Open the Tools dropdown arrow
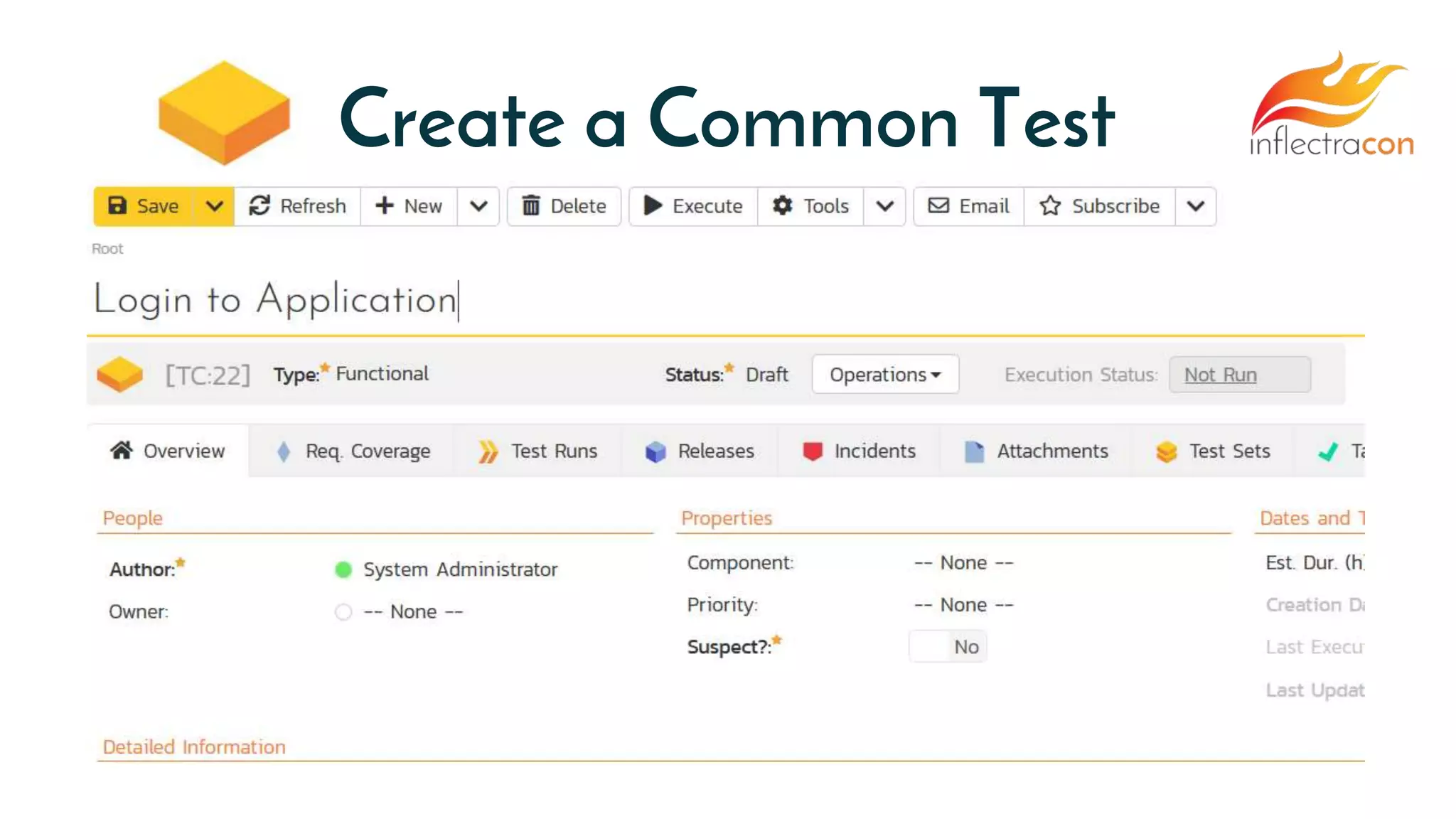Viewport: 1456px width, 819px height. [884, 207]
